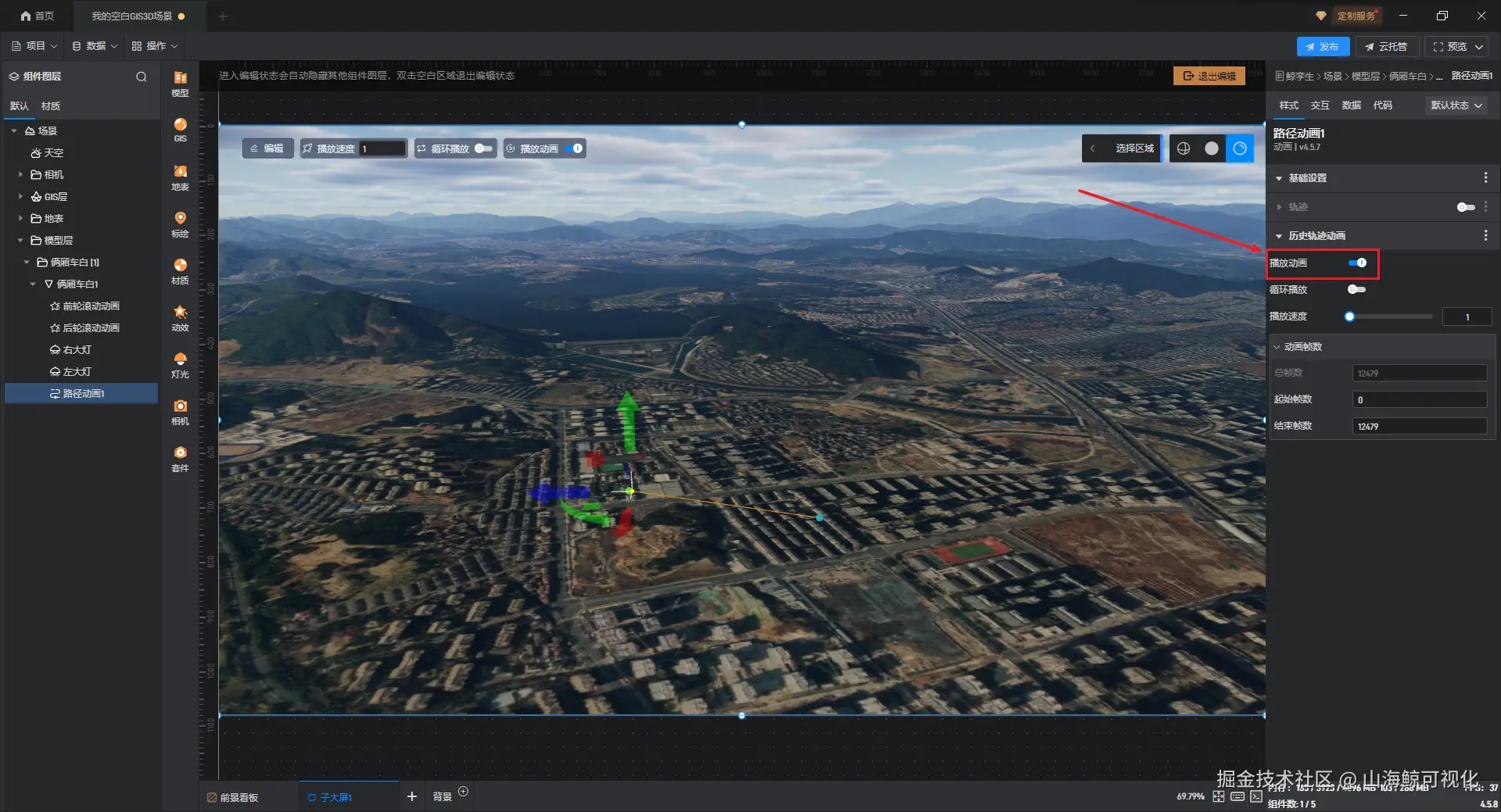Search the component layers panel

142,77
